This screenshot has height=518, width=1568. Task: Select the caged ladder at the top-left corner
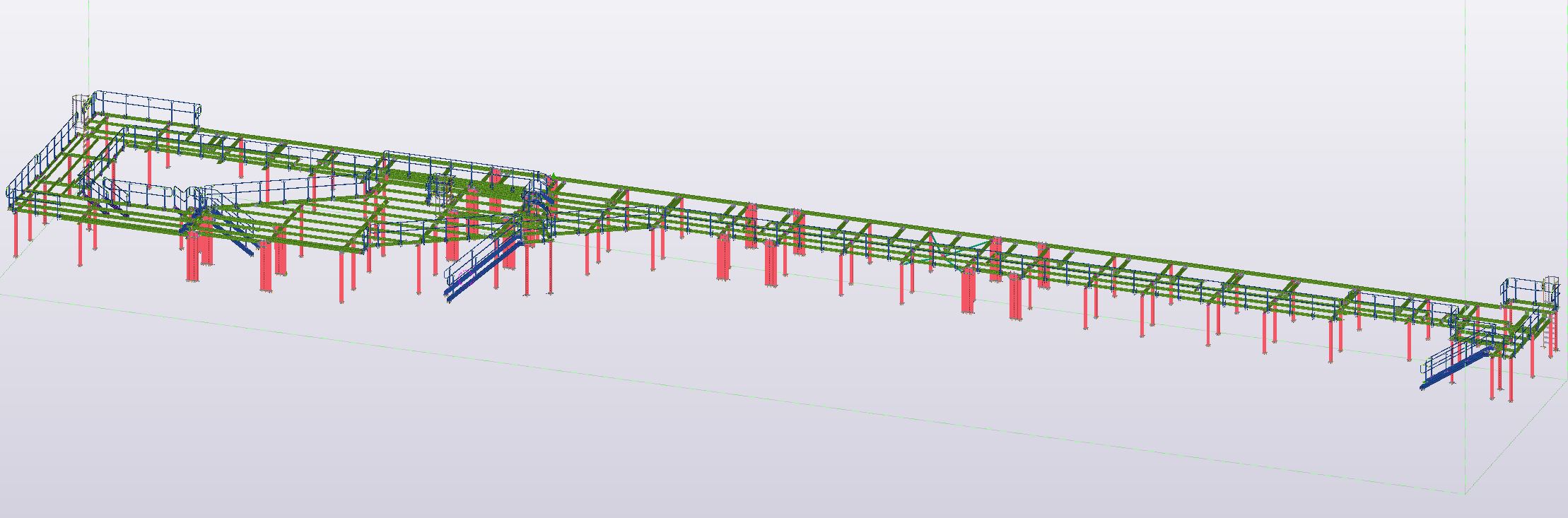tap(79, 107)
